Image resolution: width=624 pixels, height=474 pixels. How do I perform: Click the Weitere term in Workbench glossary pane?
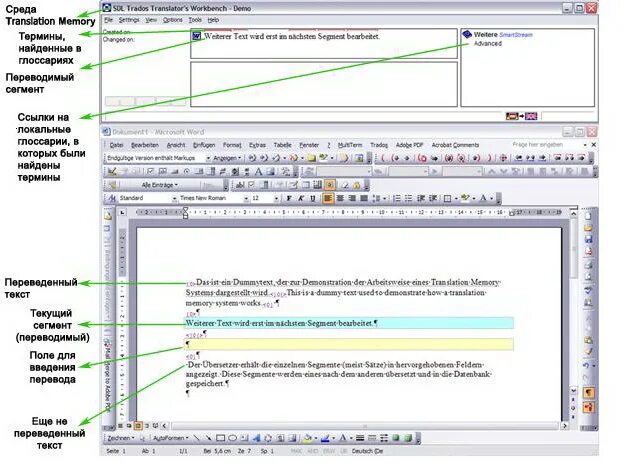485,35
